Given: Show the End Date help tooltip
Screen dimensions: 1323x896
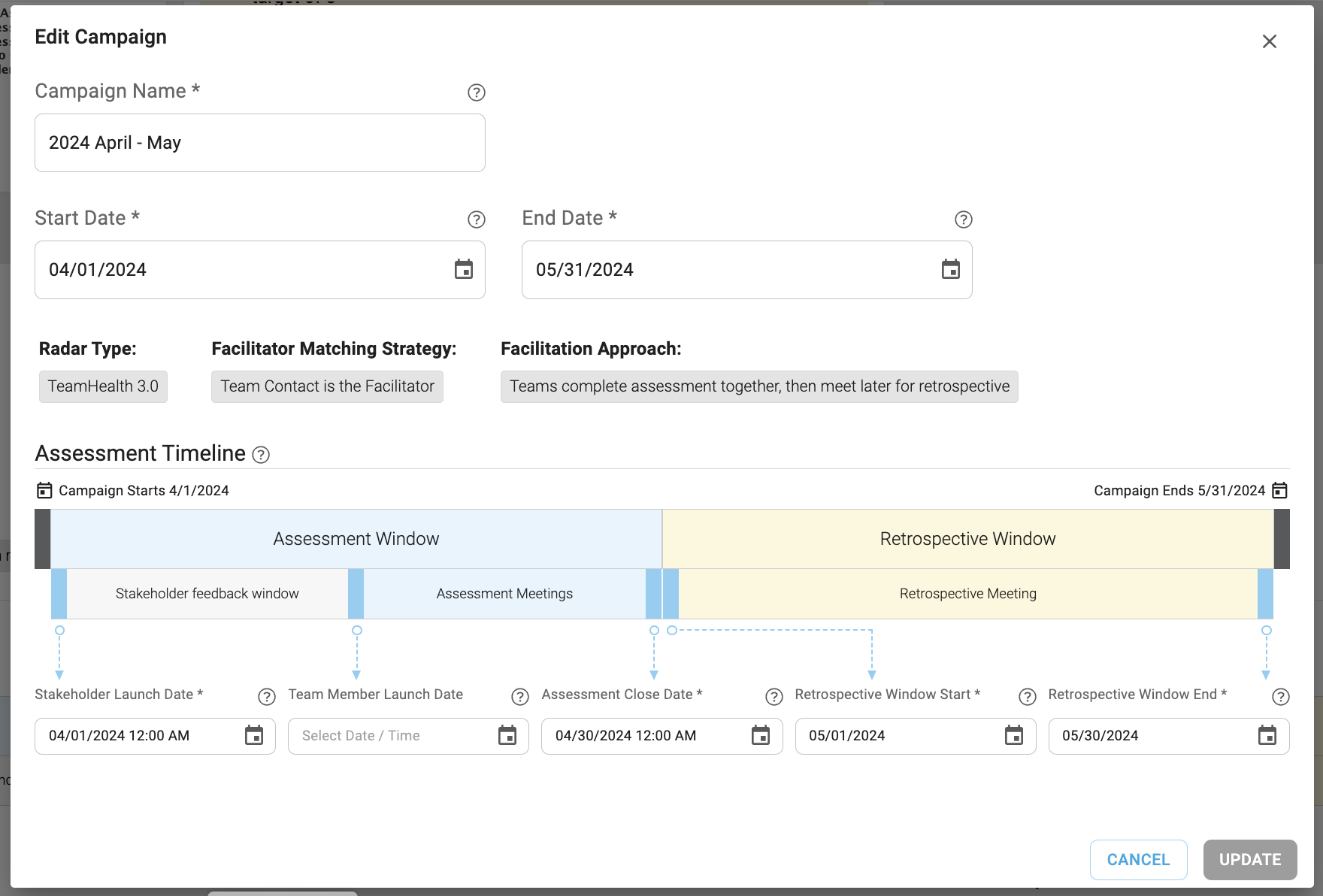Looking at the screenshot, I should click(964, 219).
